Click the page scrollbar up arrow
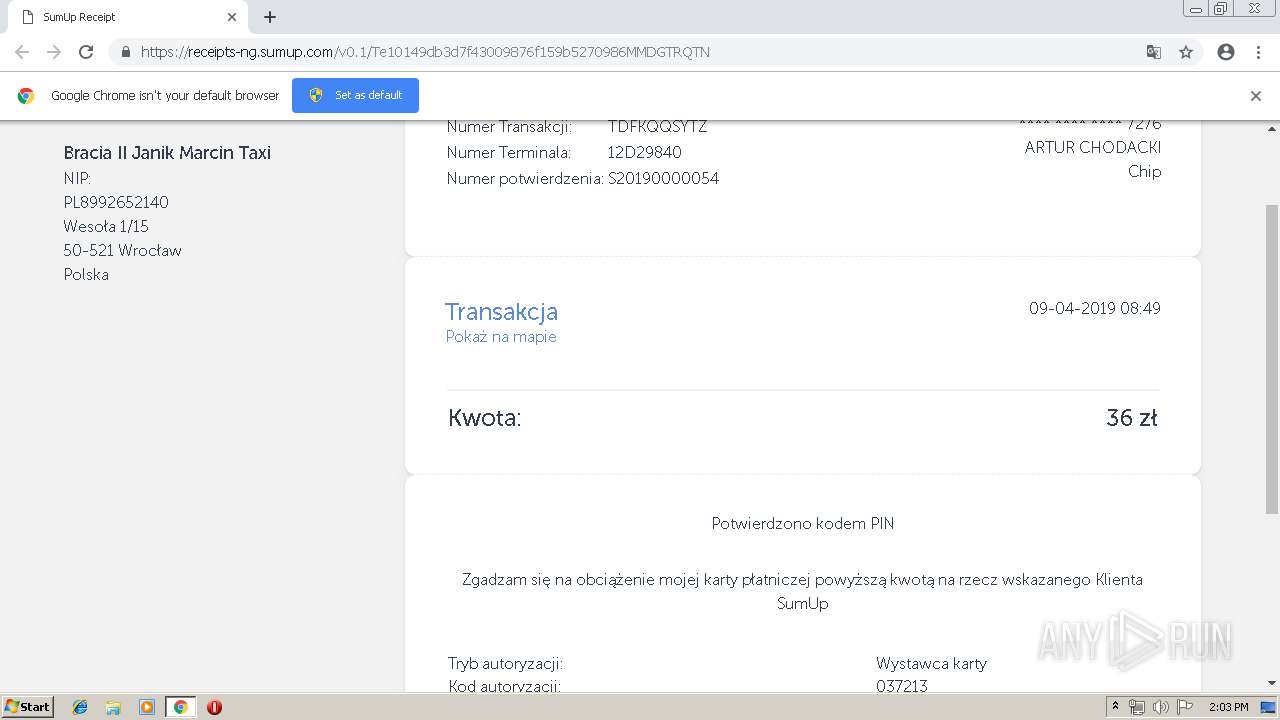This screenshot has width=1280, height=720. pyautogui.click(x=1272, y=129)
